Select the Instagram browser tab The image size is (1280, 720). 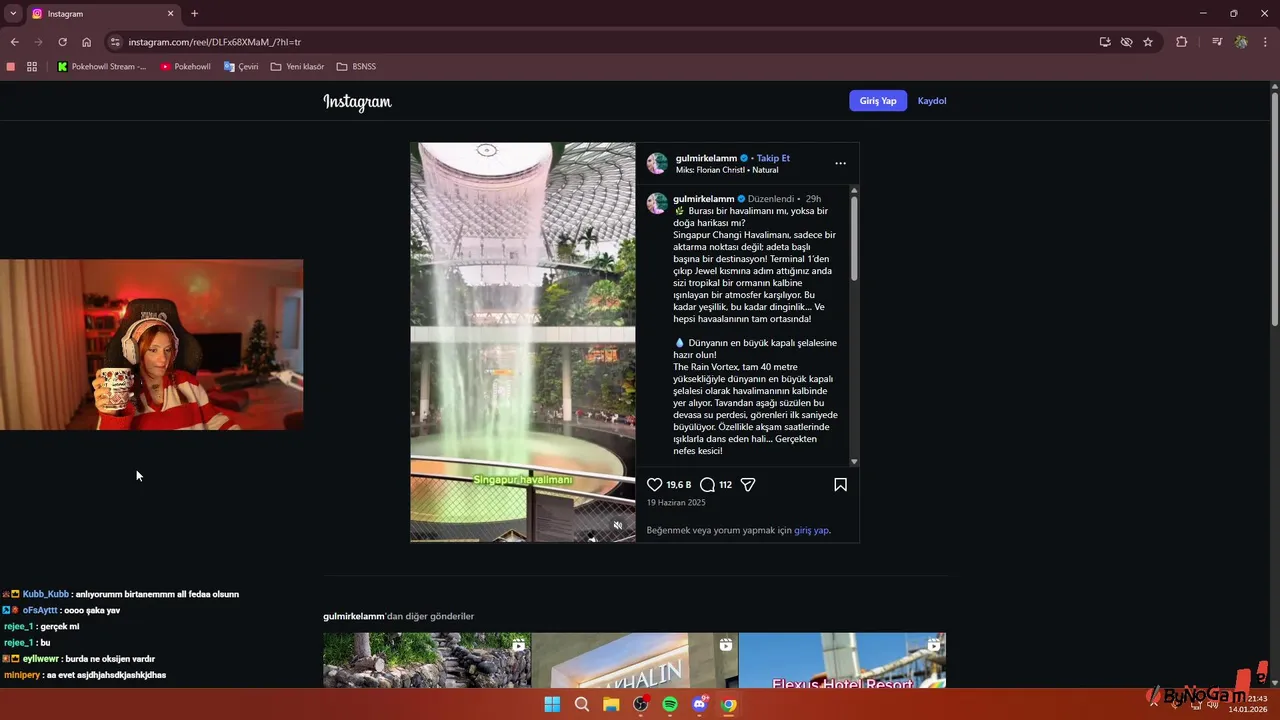[102, 14]
